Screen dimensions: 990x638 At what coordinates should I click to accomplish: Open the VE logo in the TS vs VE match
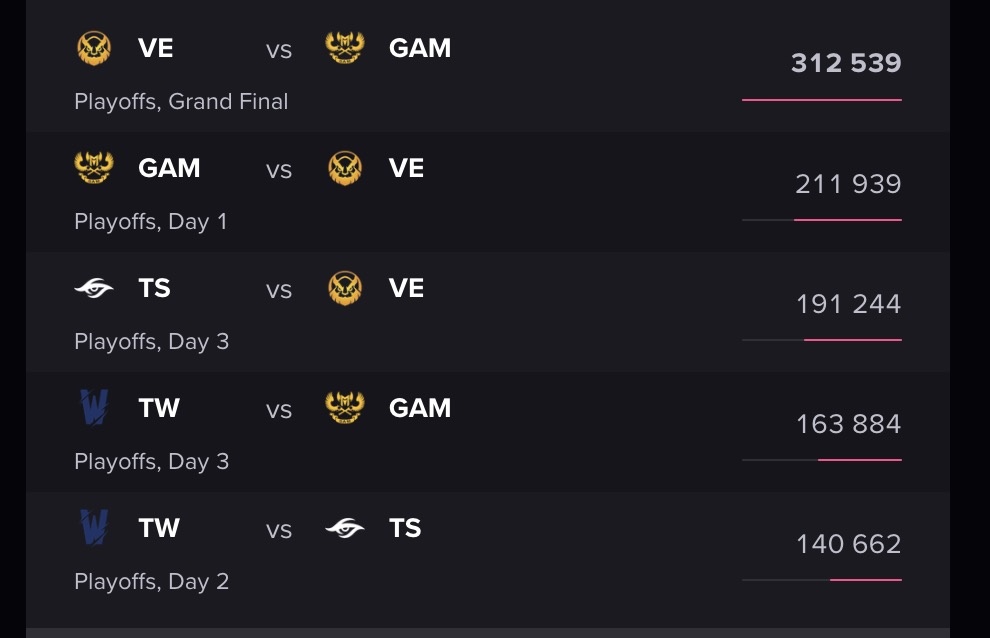coord(345,288)
